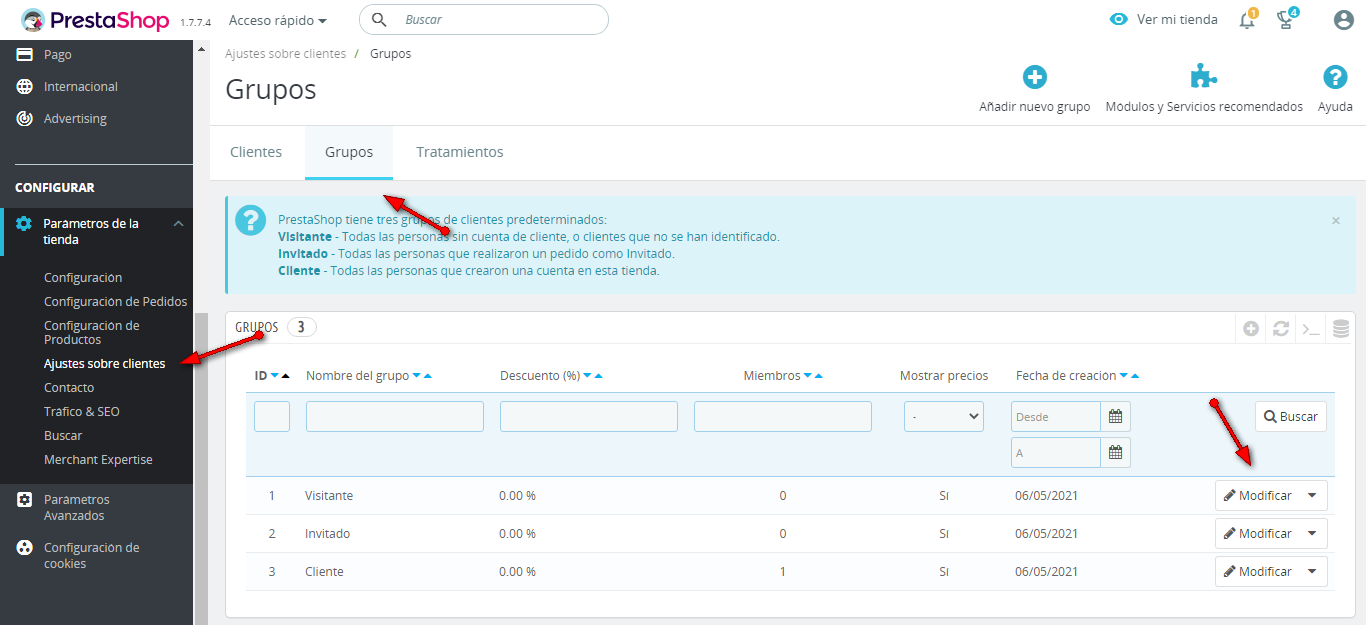Select the Grupos tab

349,152
